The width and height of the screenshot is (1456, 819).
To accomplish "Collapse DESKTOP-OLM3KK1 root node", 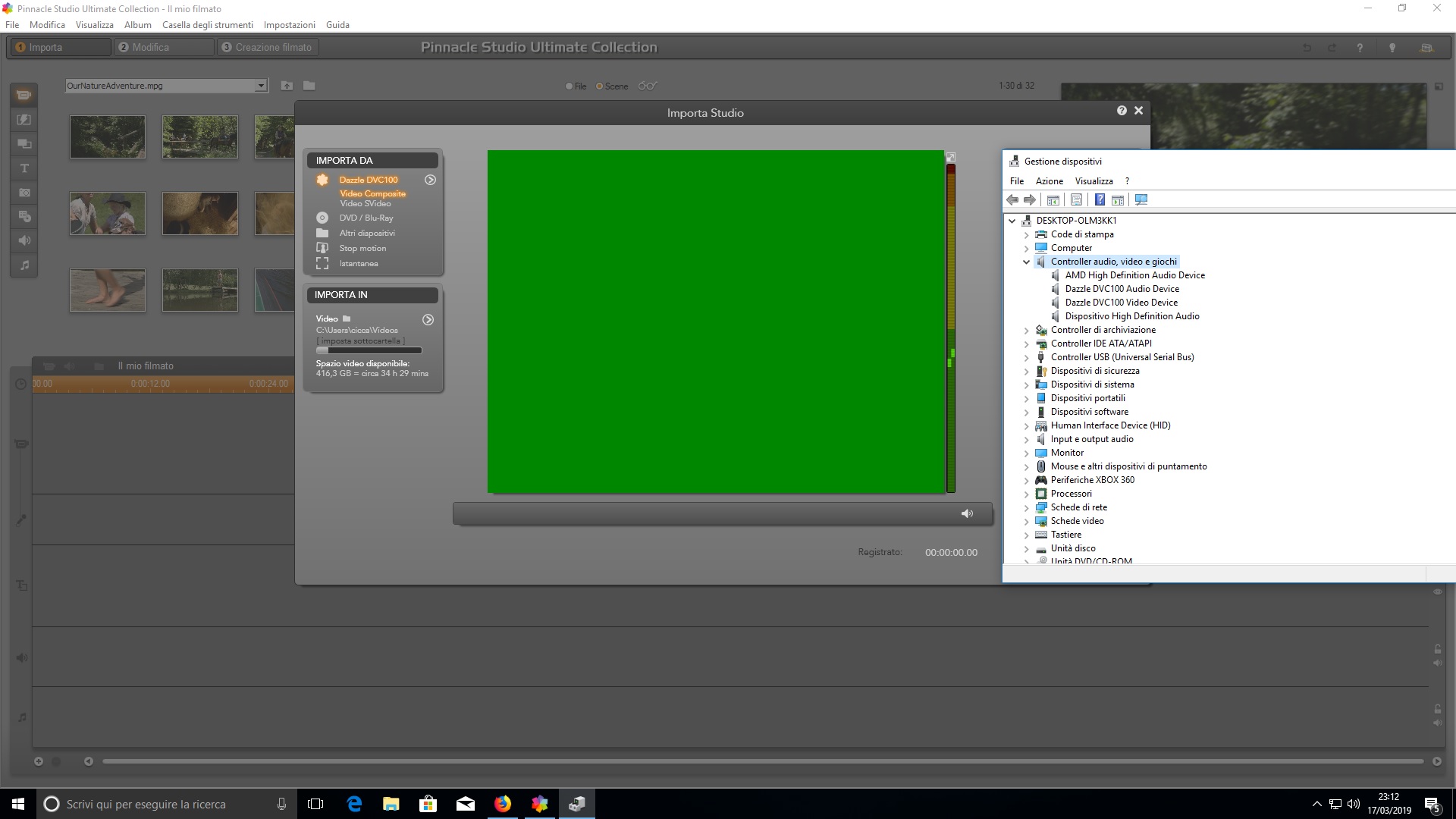I will [x=1012, y=221].
